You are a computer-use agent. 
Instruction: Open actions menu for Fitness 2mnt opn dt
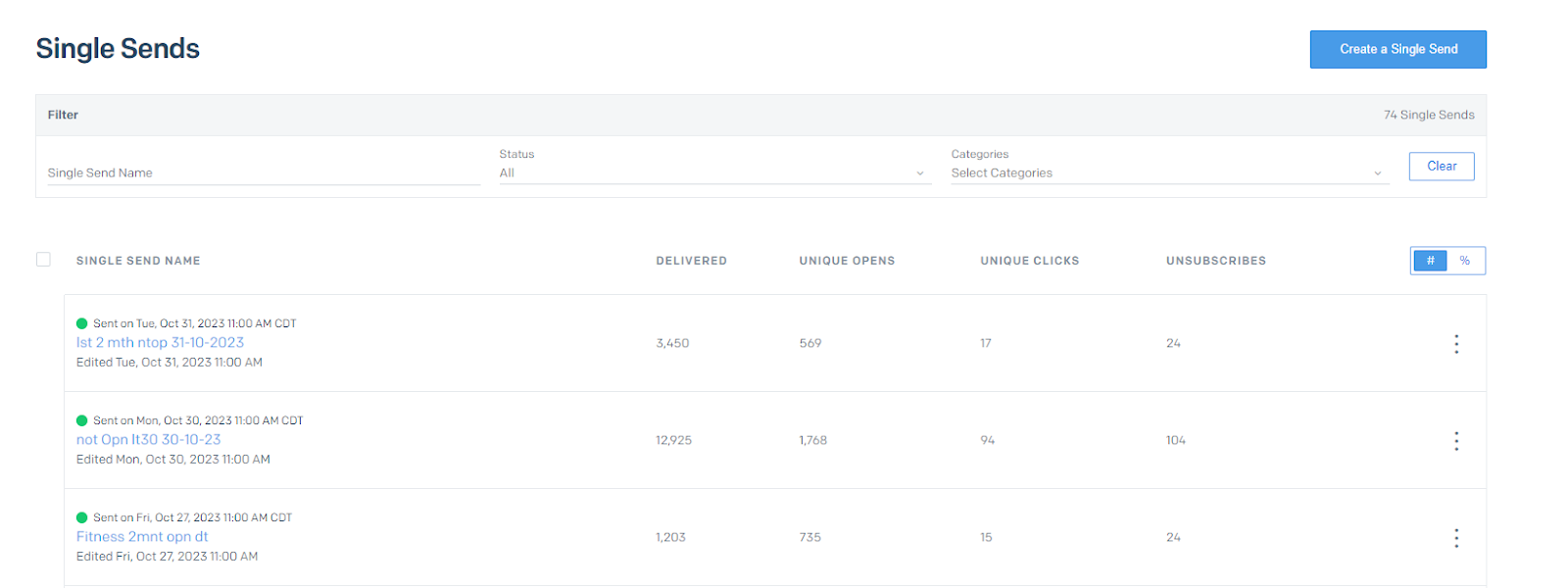tap(1456, 537)
